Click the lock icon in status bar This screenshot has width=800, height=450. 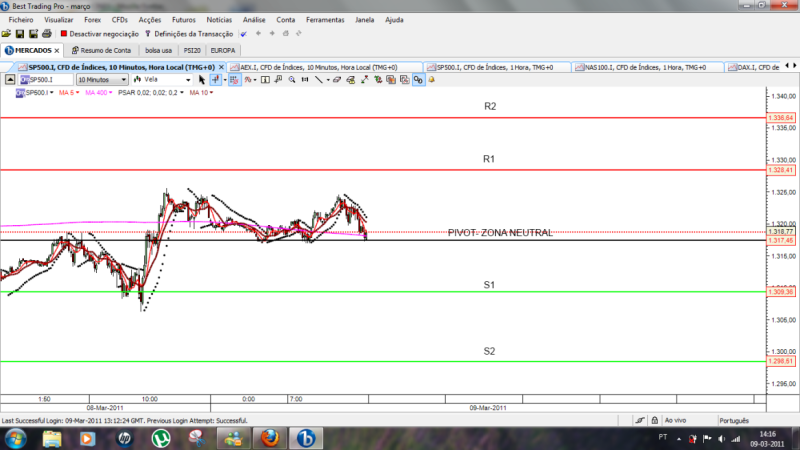click(655, 420)
